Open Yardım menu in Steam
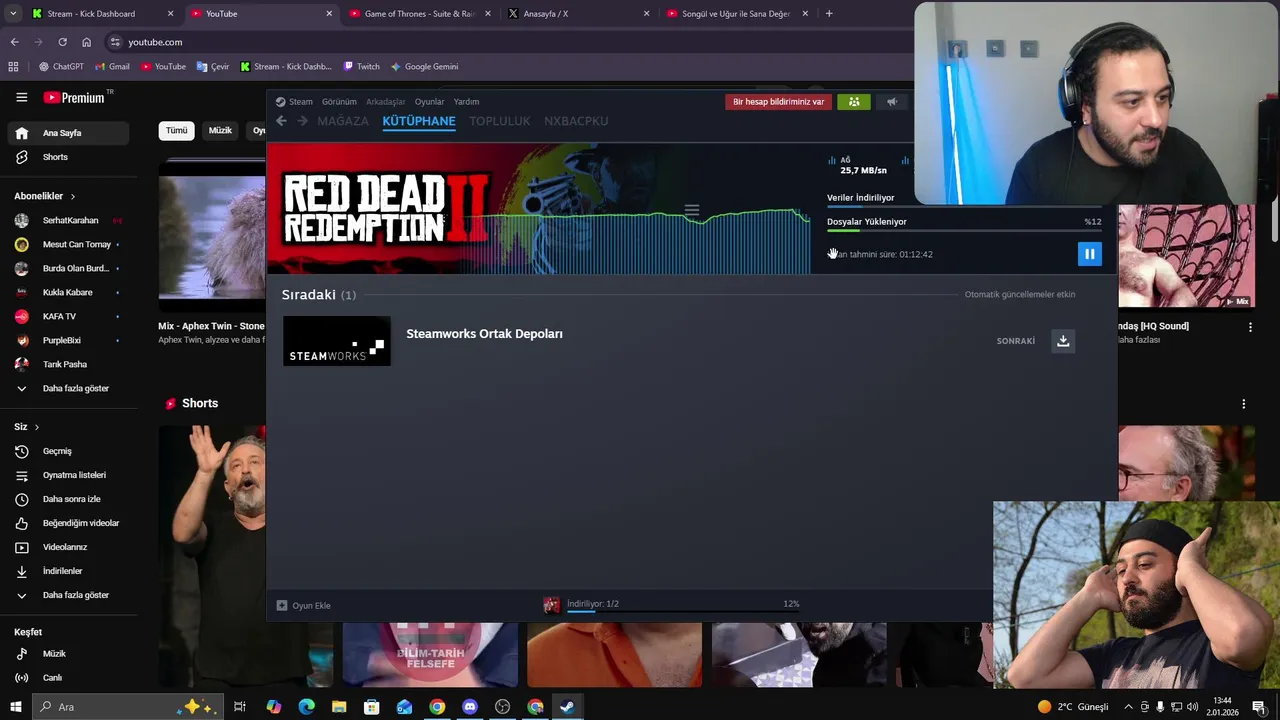 [466, 101]
